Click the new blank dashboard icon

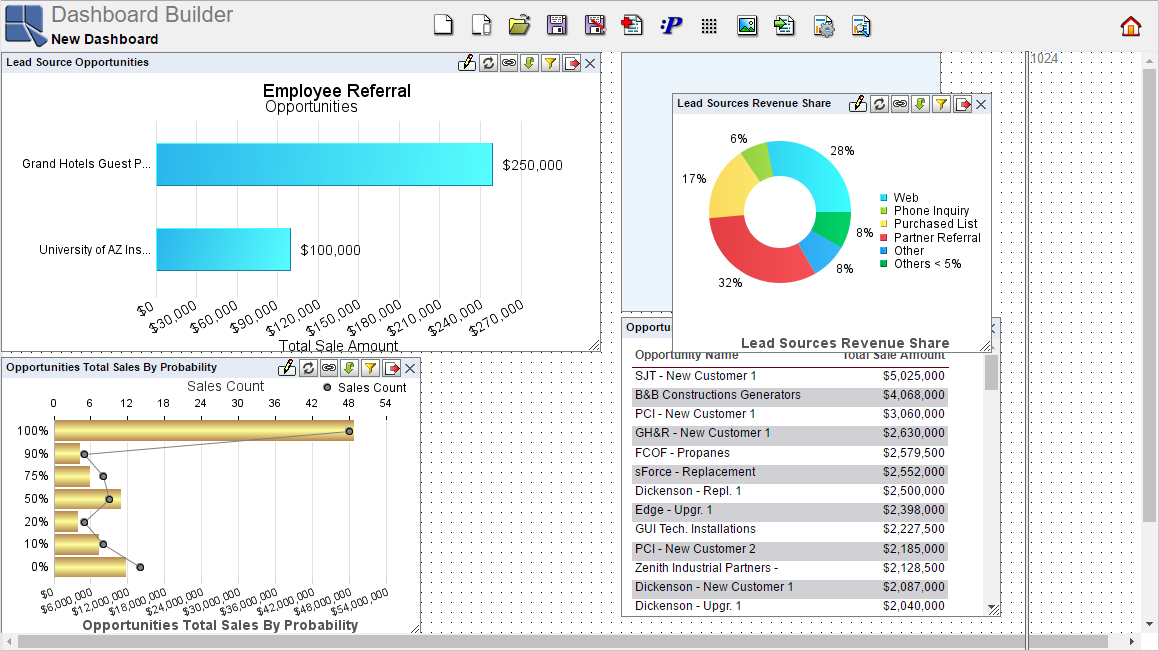(443, 26)
